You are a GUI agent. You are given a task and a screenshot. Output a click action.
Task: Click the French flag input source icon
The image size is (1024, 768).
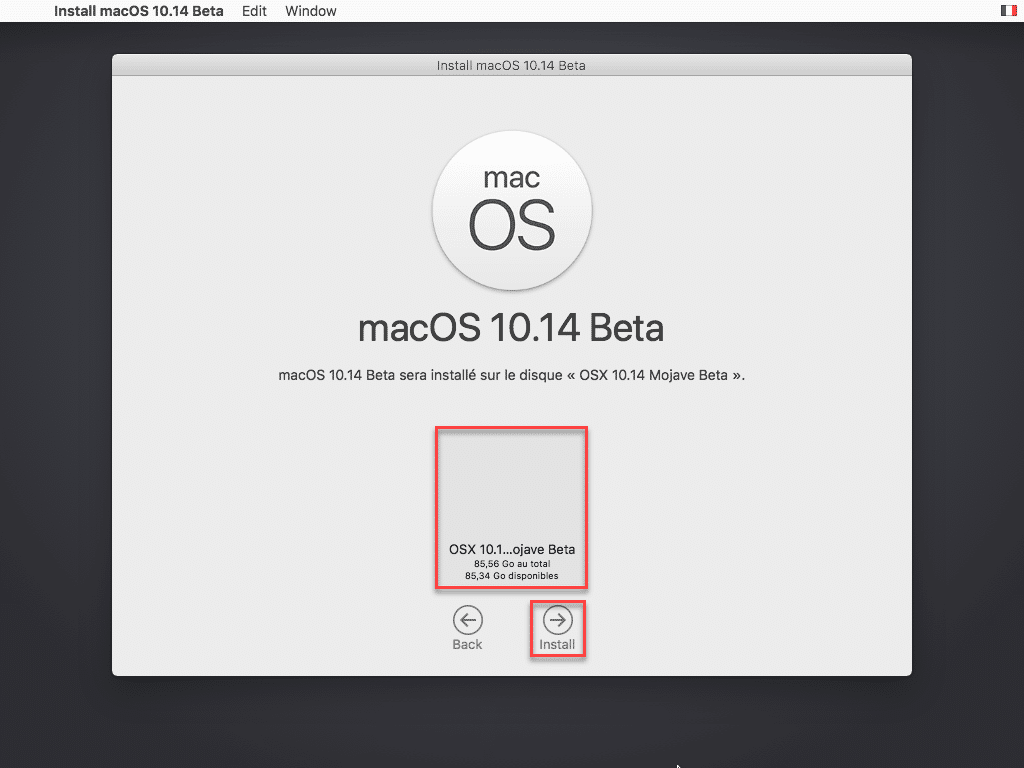click(x=1008, y=10)
